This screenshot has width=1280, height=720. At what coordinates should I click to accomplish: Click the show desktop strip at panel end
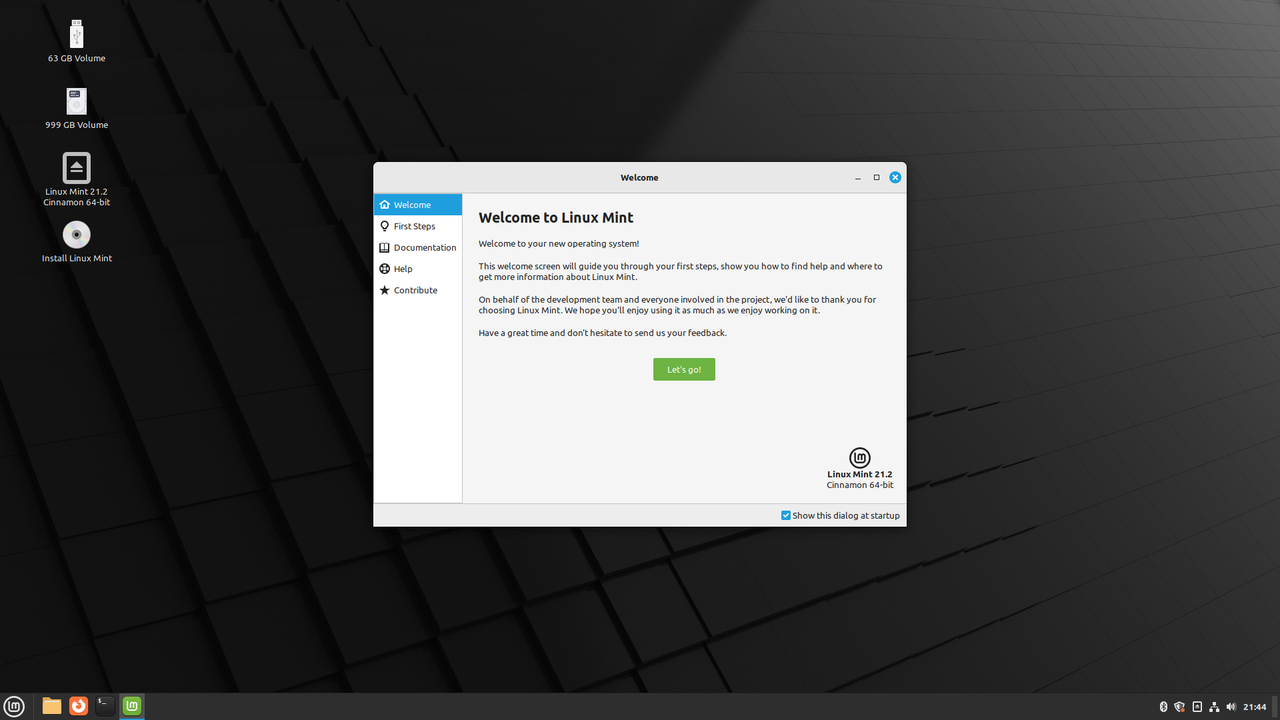click(x=1276, y=706)
